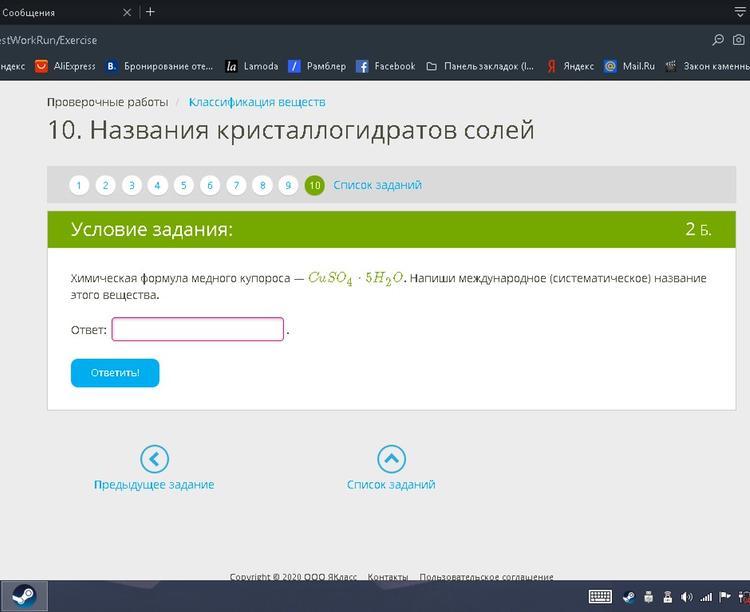Click the snapshot camera icon in address bar
750x612 pixels.
click(x=739, y=40)
